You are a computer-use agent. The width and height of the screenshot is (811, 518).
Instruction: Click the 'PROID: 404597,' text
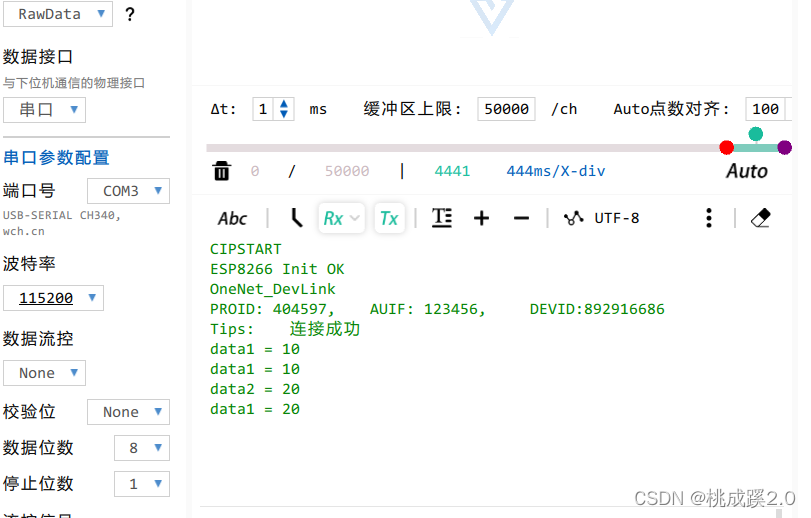point(272,309)
